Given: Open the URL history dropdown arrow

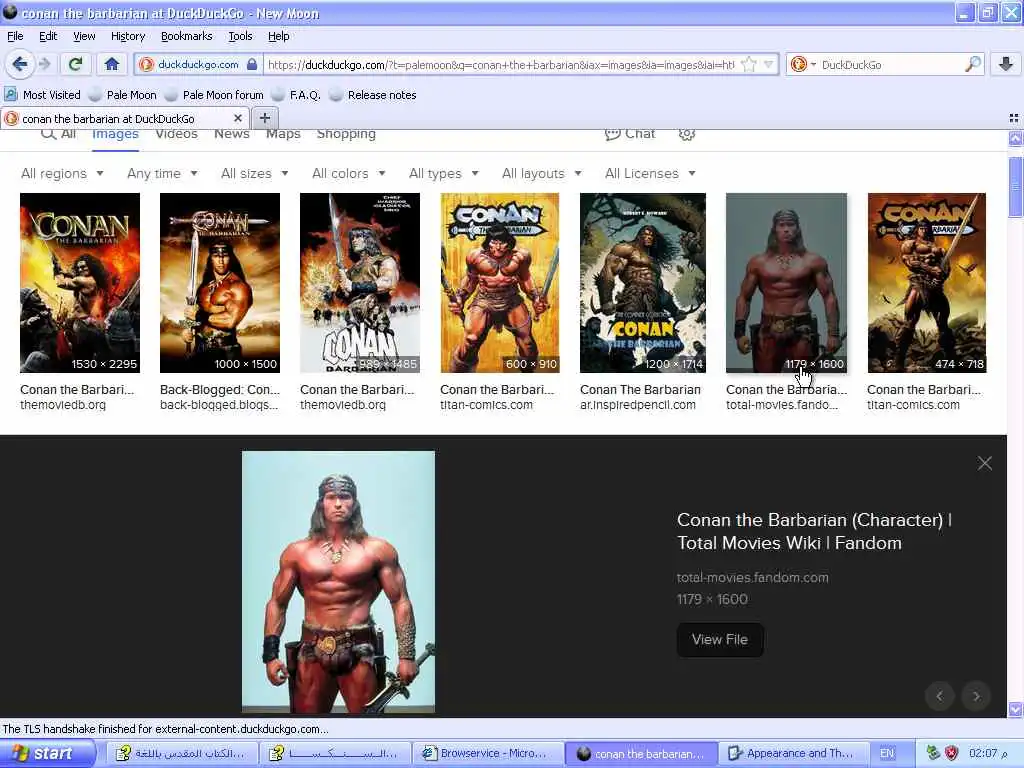Looking at the screenshot, I should point(769,64).
